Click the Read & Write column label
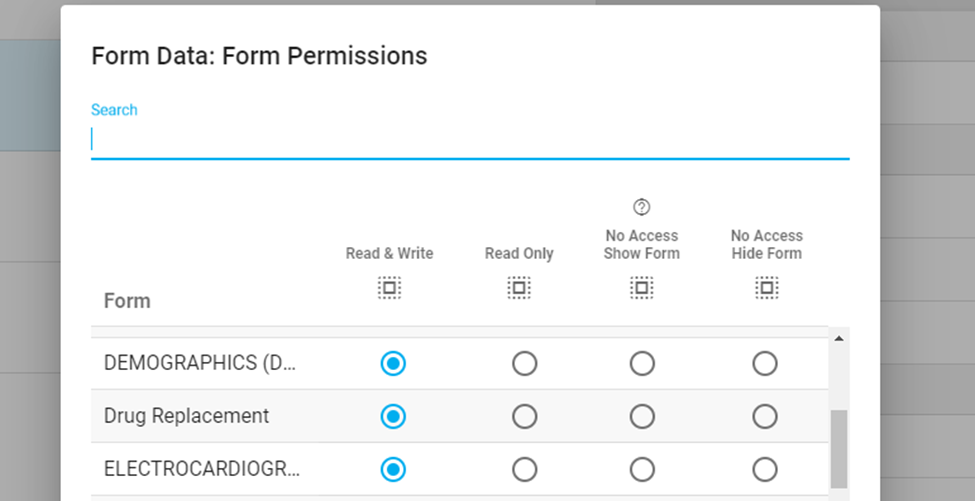Viewport: 975px width, 501px height. tap(389, 254)
